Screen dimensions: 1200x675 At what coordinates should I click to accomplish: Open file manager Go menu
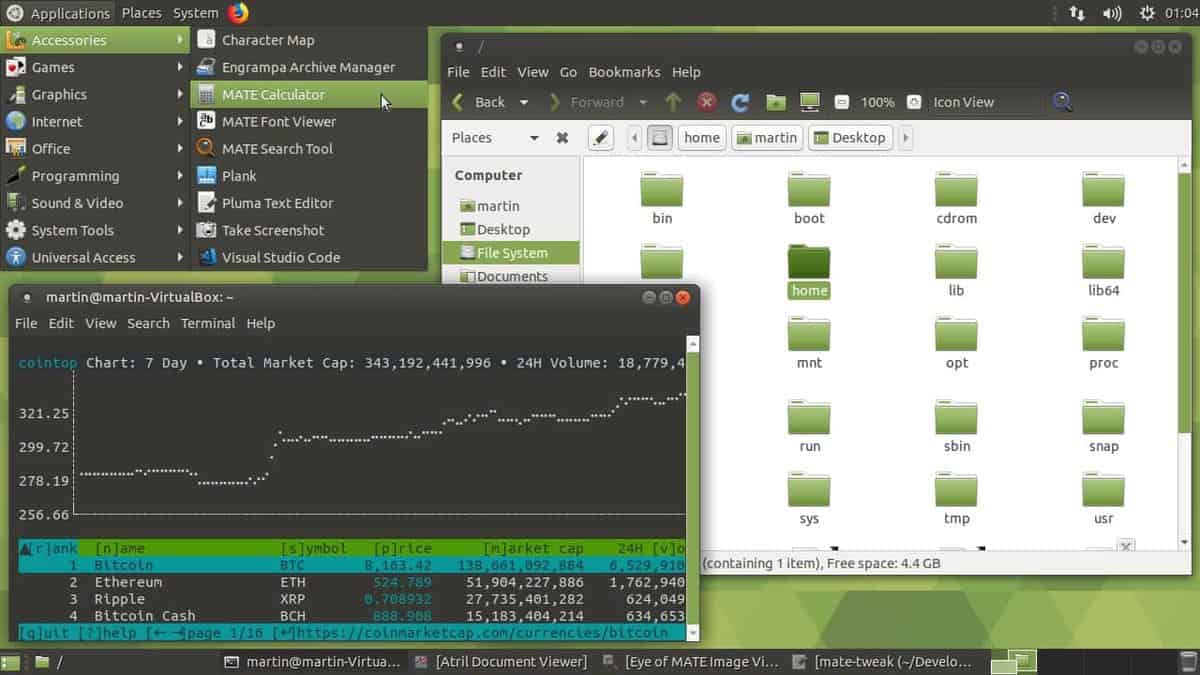point(568,72)
